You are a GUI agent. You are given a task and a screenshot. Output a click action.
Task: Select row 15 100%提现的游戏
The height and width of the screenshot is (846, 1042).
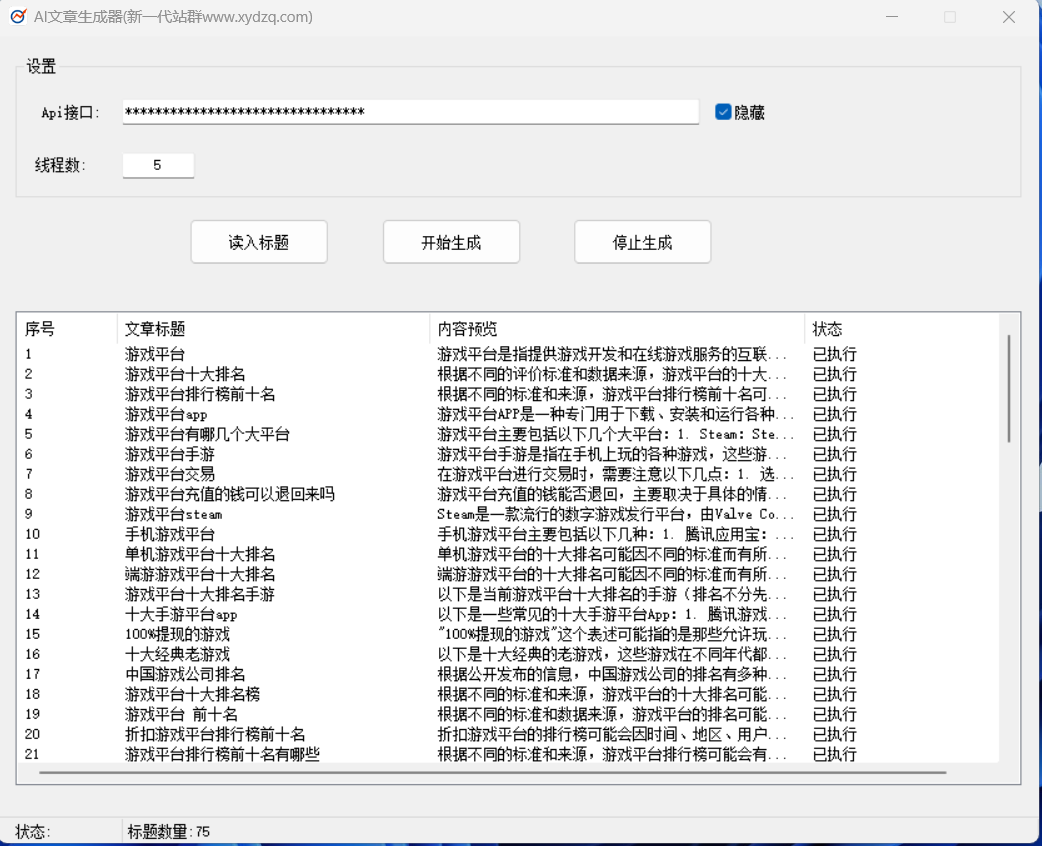(x=177, y=634)
